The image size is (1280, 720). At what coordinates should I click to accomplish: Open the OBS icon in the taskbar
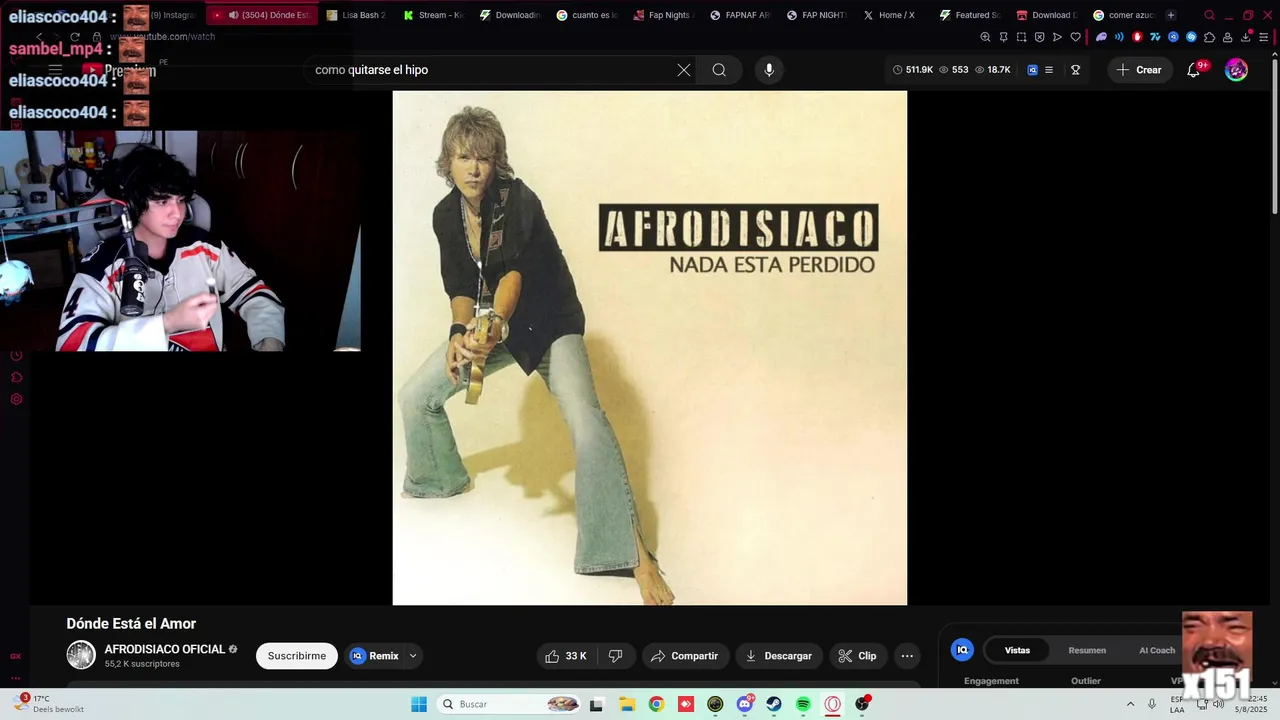pyautogui.click(x=862, y=704)
